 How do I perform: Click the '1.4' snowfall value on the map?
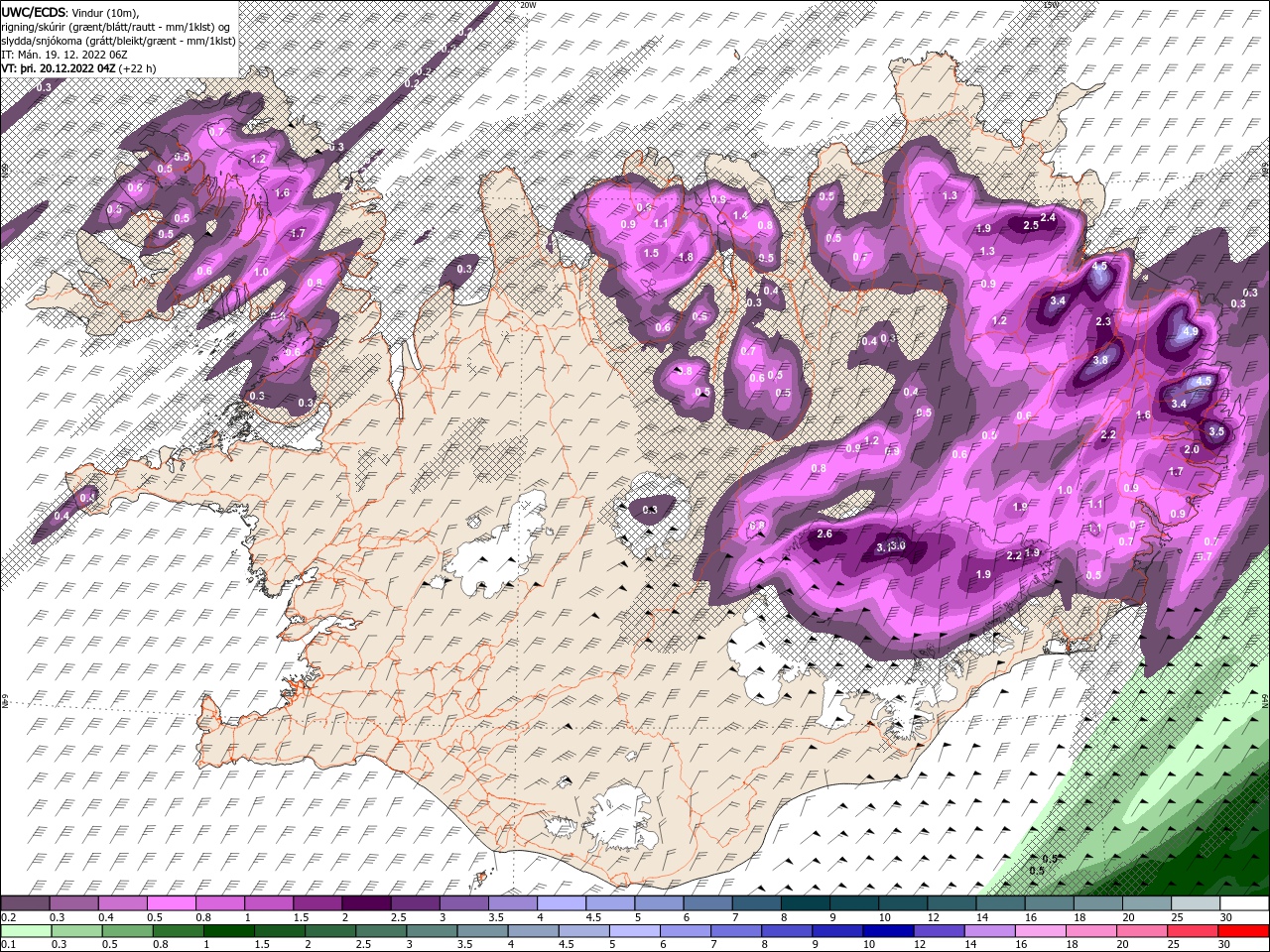click(739, 215)
